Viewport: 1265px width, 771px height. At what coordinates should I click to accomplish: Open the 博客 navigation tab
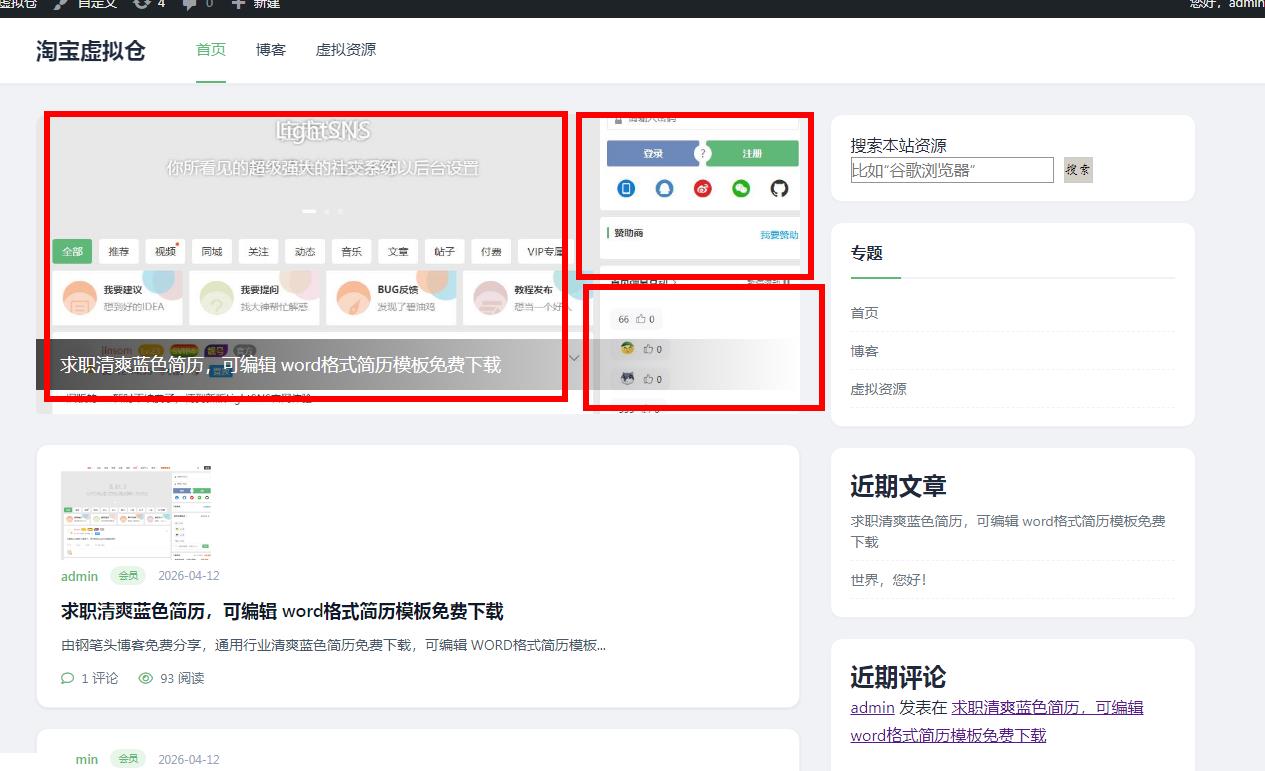(270, 50)
